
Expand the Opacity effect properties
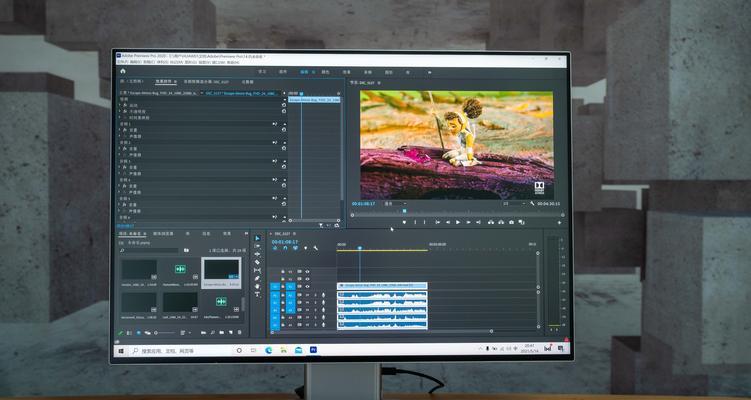(120, 111)
